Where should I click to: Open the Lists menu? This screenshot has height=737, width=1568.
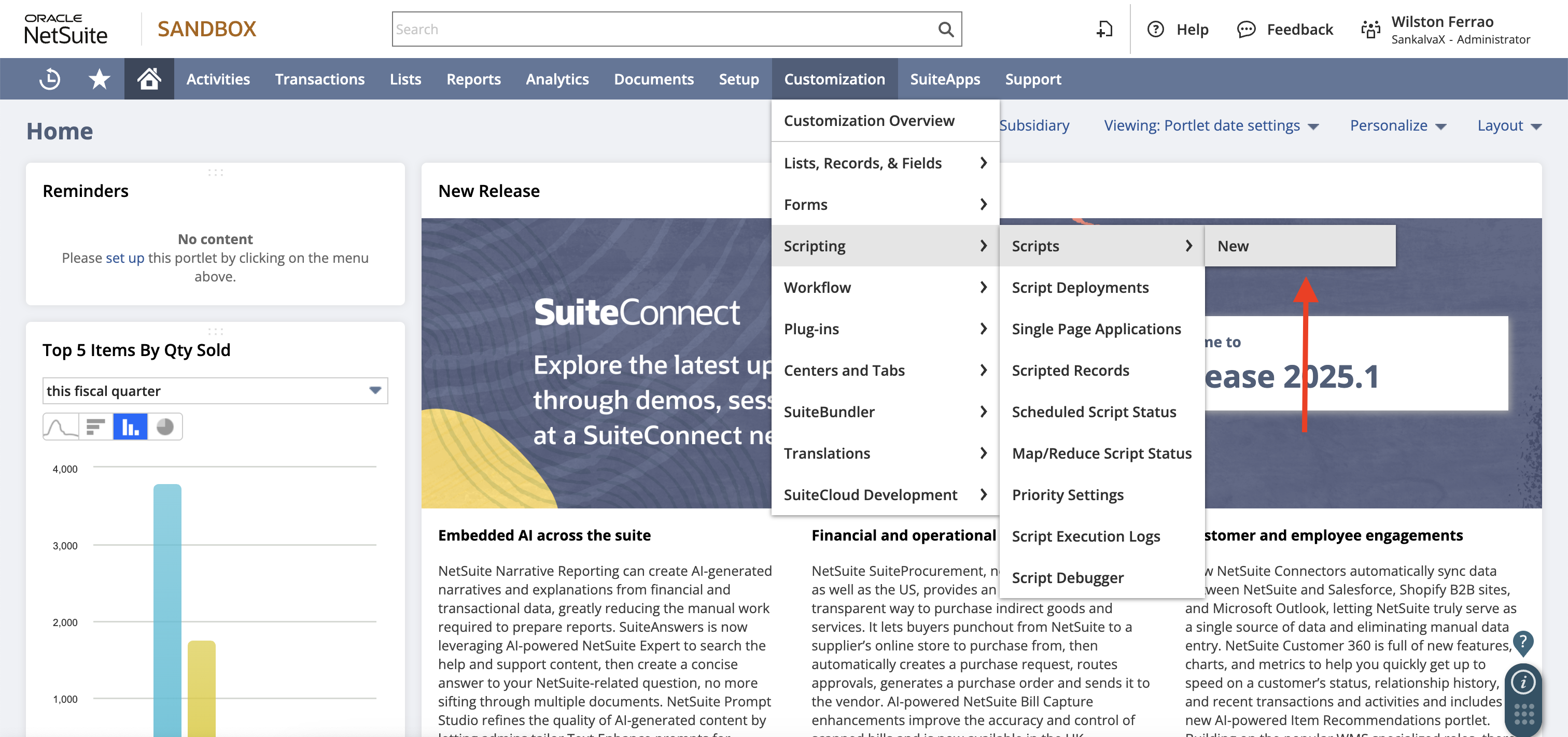[405, 79]
